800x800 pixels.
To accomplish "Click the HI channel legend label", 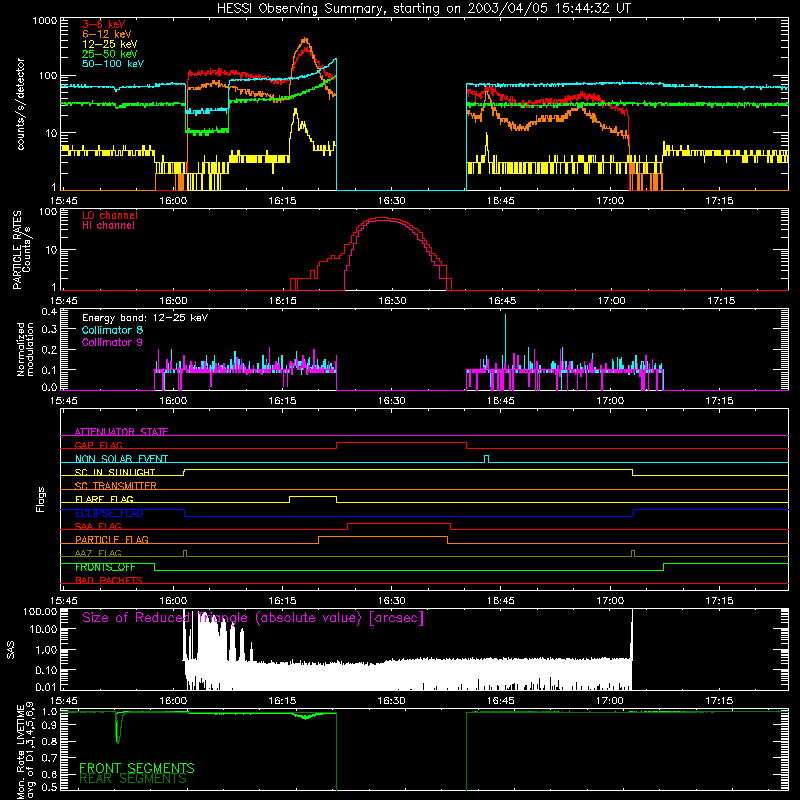I will click(109, 226).
